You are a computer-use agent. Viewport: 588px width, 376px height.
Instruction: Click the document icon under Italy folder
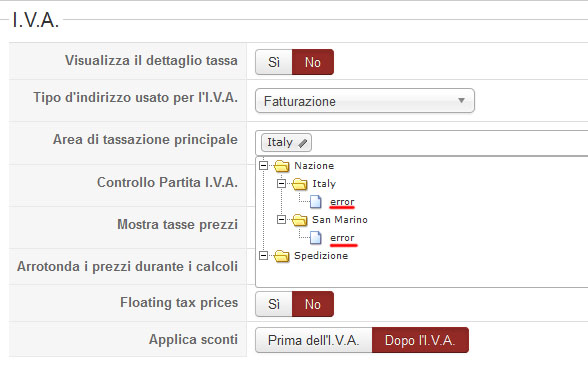coord(316,202)
